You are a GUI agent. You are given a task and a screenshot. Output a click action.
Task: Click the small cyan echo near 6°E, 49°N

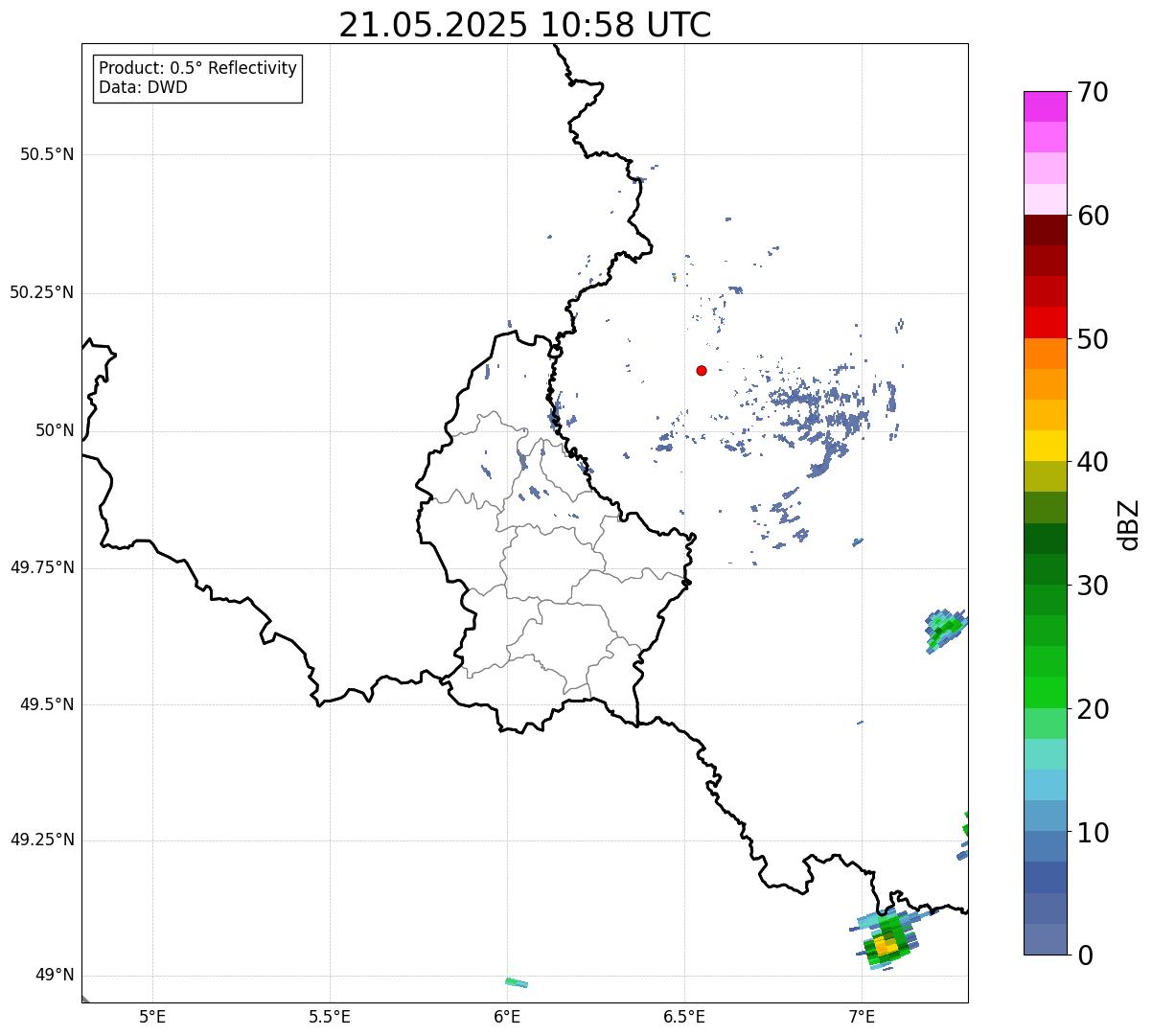pyautogui.click(x=517, y=982)
